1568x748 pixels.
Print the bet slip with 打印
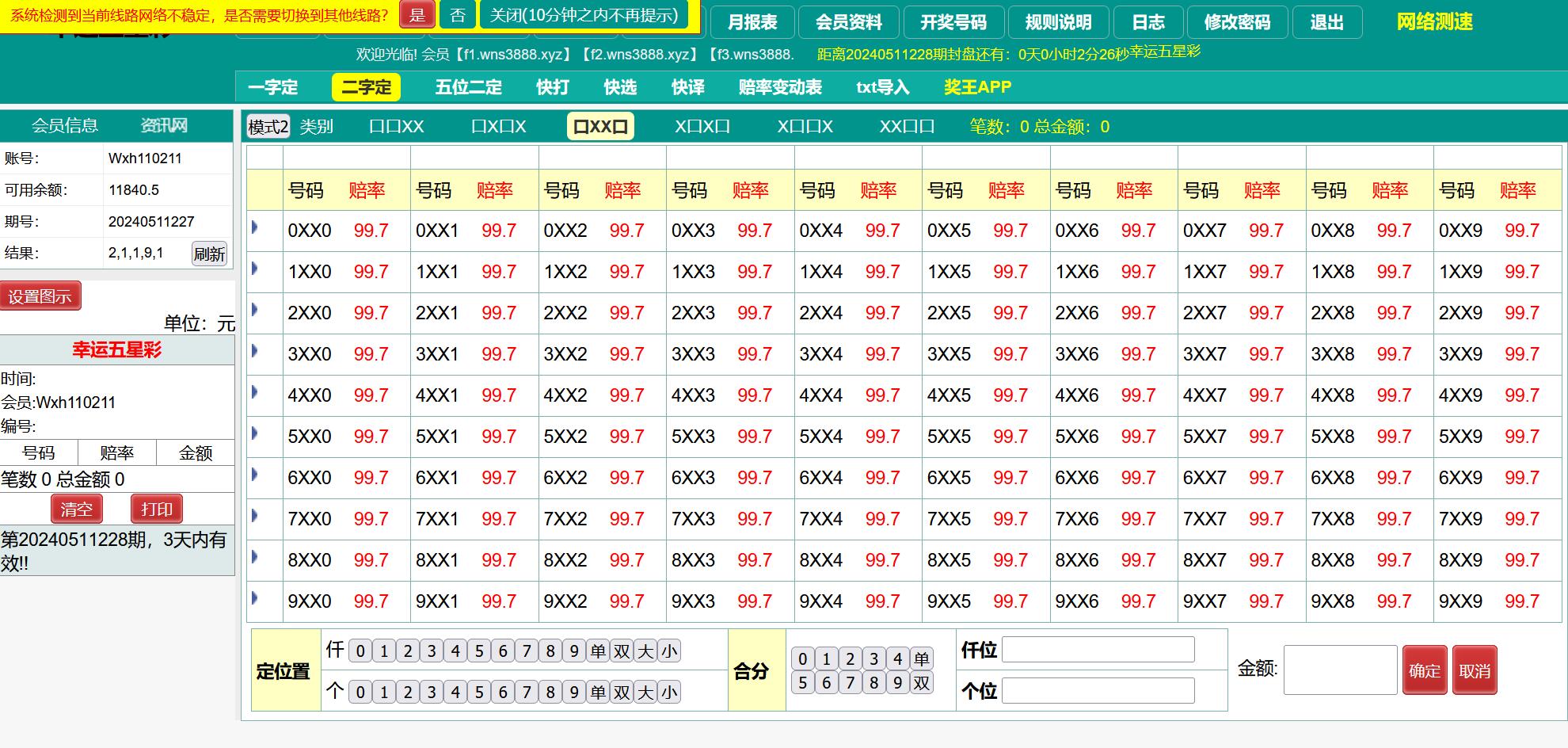pyautogui.click(x=157, y=509)
